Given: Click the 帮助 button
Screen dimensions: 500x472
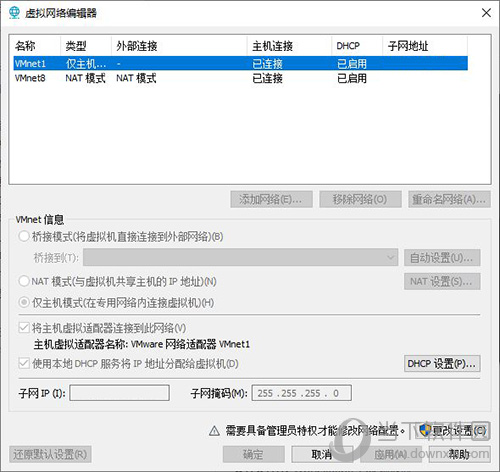Looking at the screenshot, I should click(x=460, y=454).
